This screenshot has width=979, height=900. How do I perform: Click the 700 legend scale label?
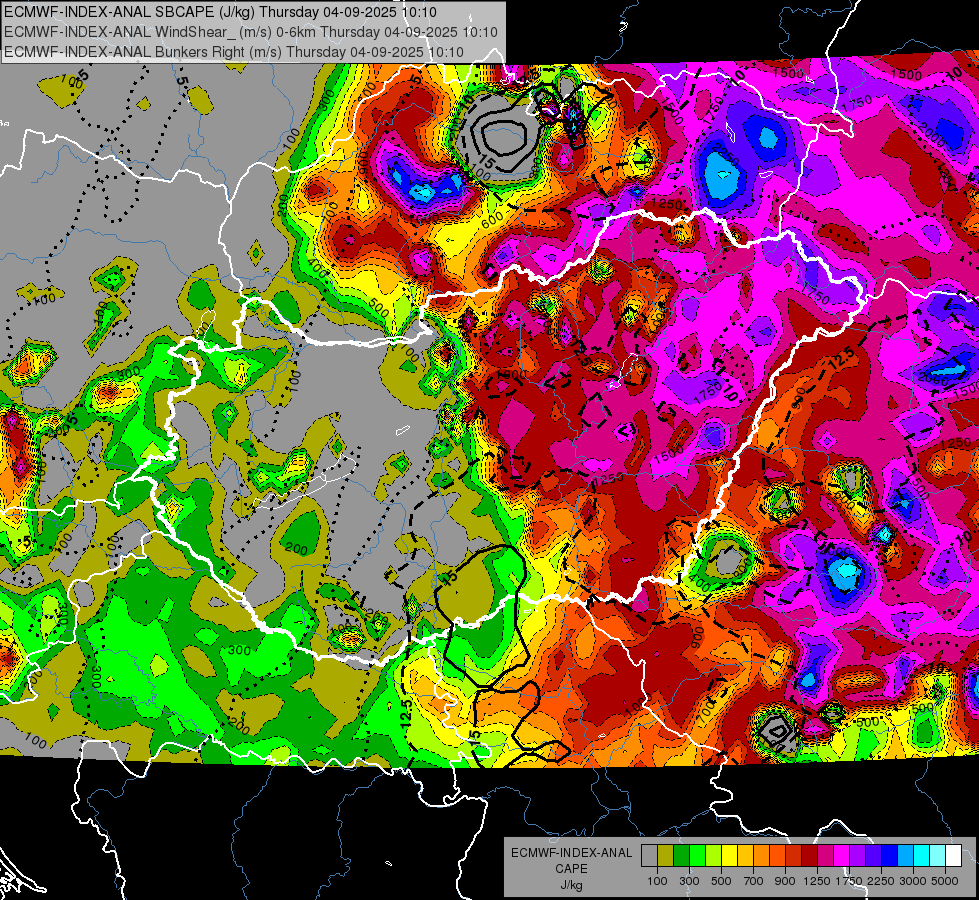click(x=754, y=881)
